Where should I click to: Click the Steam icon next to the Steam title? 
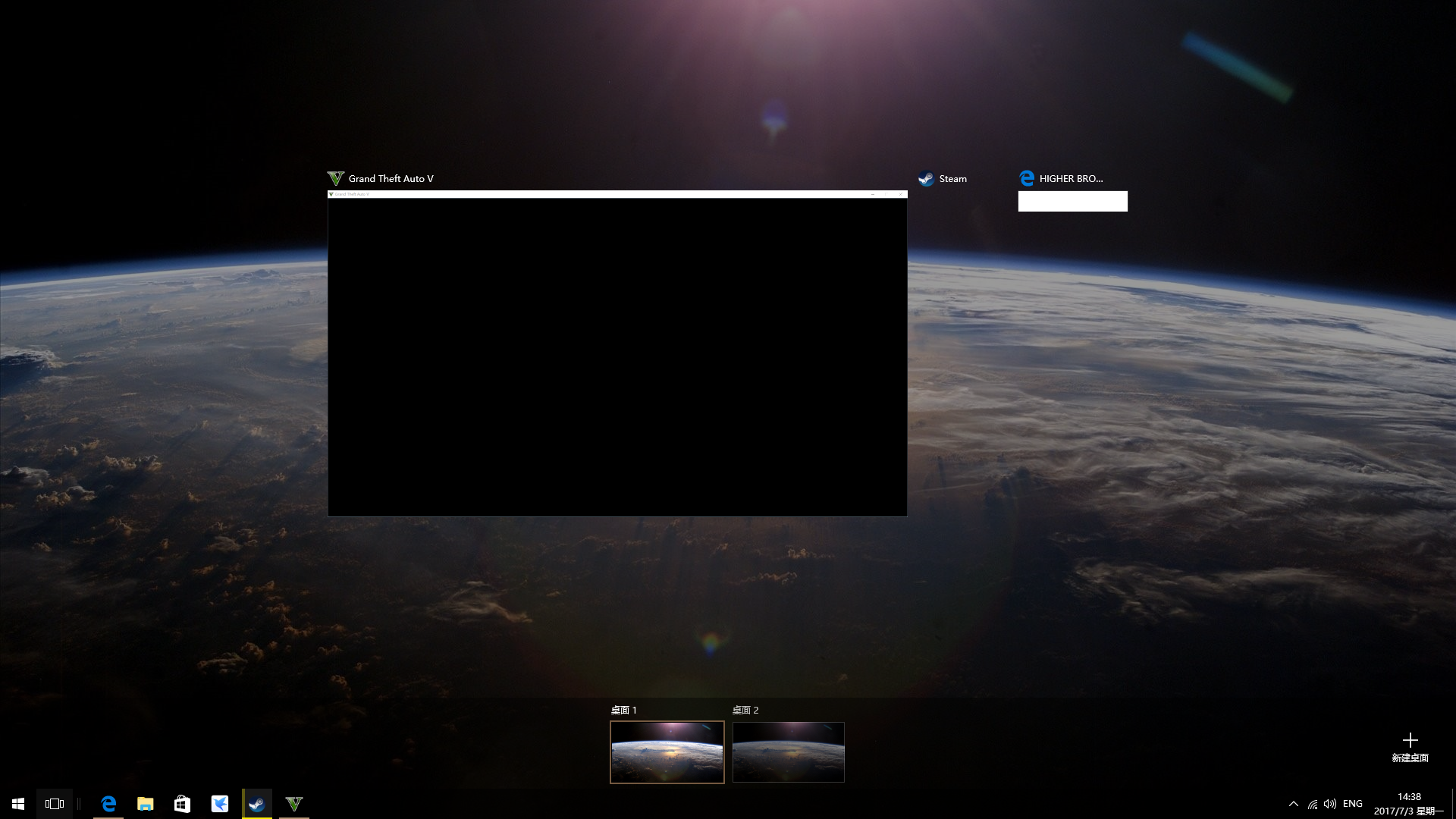pyautogui.click(x=926, y=179)
